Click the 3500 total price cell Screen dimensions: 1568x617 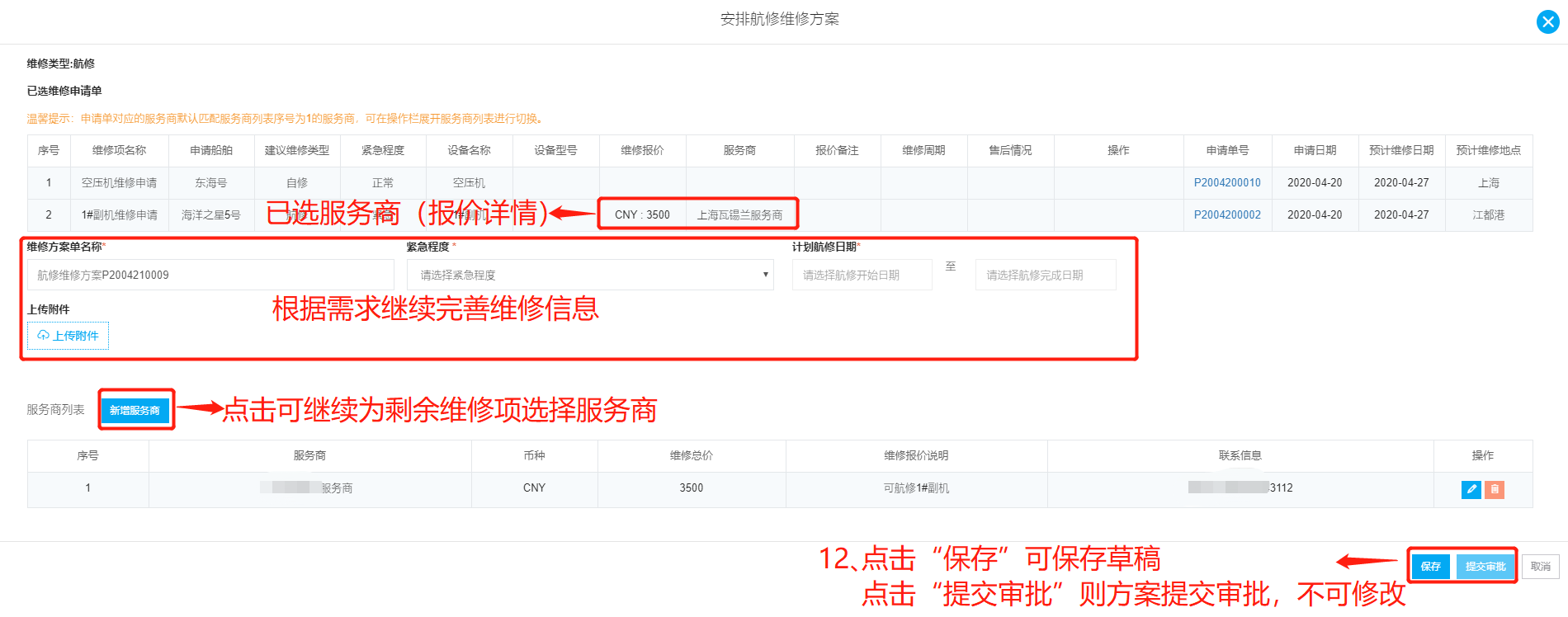point(692,488)
